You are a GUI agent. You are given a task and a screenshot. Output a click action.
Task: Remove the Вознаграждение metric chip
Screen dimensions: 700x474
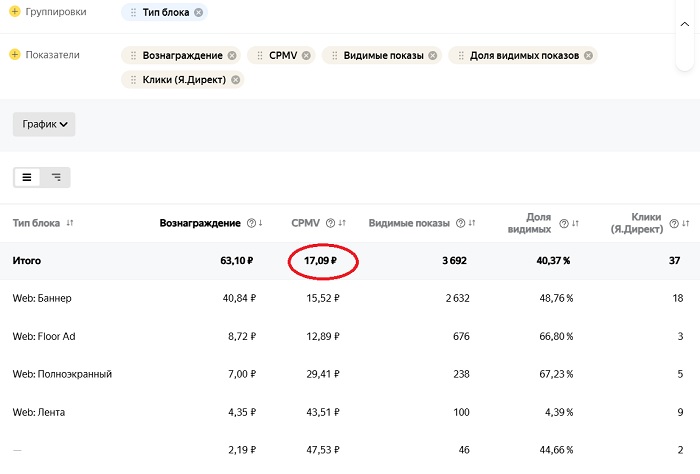click(x=232, y=55)
